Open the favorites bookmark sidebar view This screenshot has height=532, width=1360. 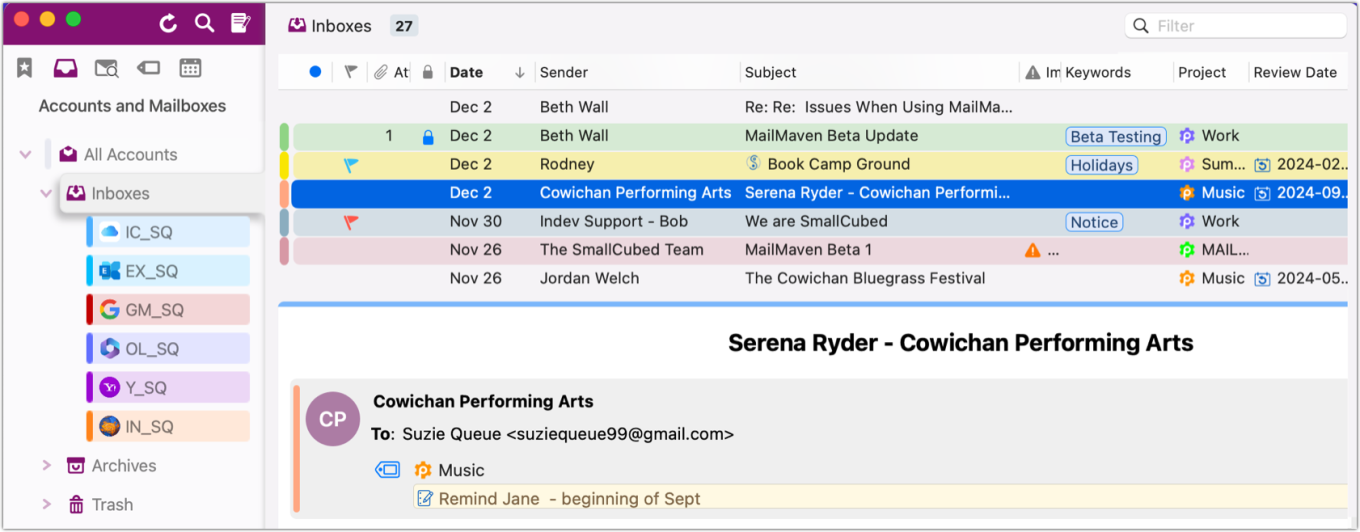25,68
